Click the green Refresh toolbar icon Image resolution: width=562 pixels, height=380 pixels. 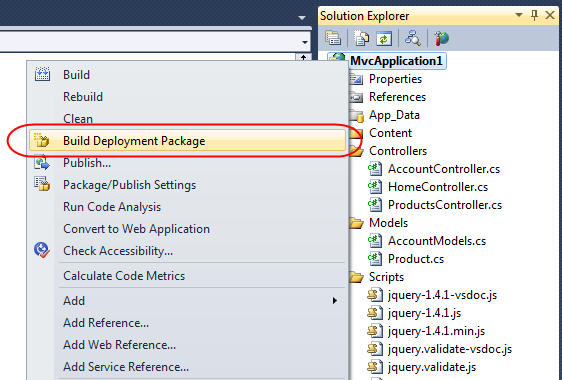coord(384,38)
